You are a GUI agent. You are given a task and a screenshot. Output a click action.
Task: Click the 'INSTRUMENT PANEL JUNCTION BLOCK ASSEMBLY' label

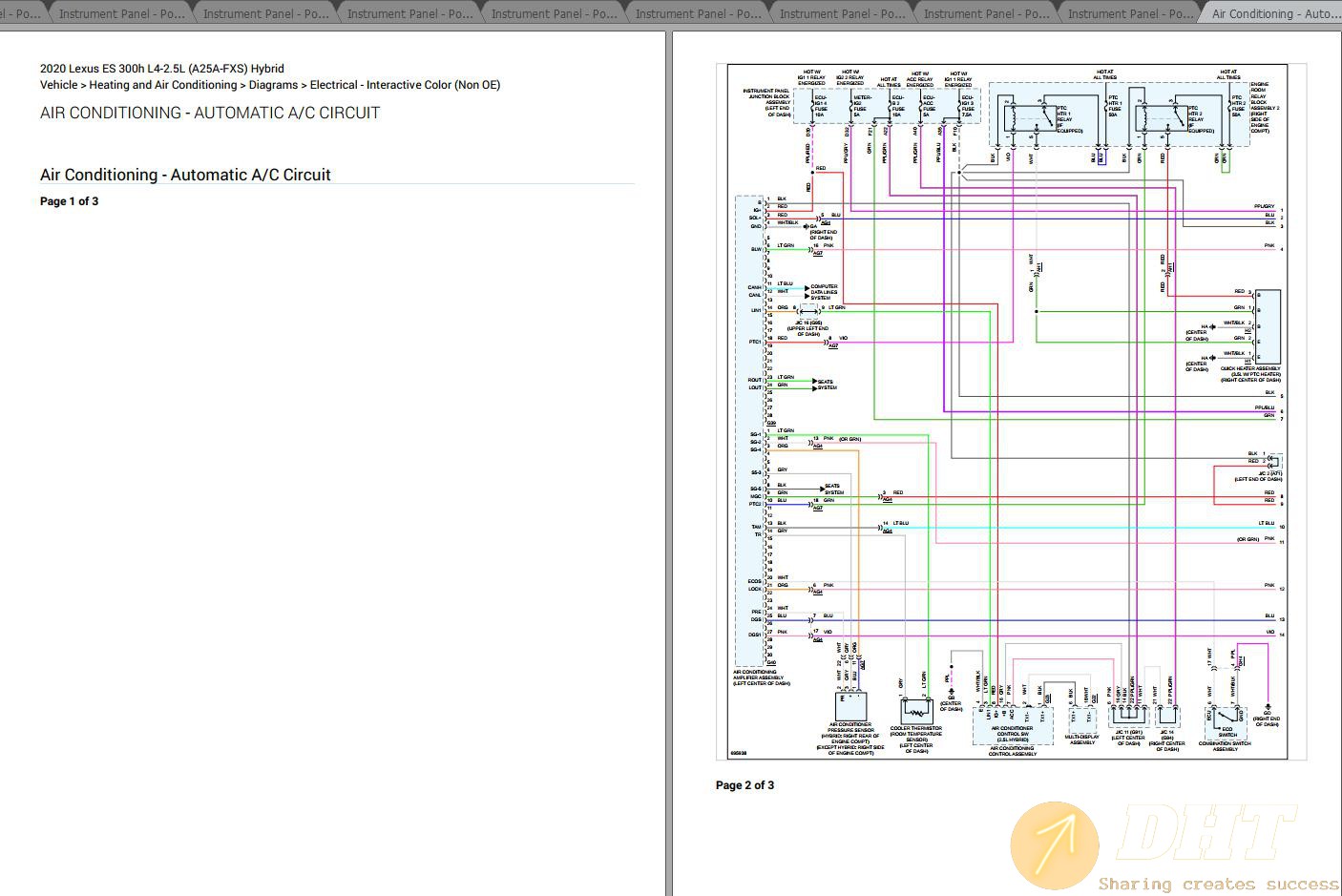pos(766,99)
